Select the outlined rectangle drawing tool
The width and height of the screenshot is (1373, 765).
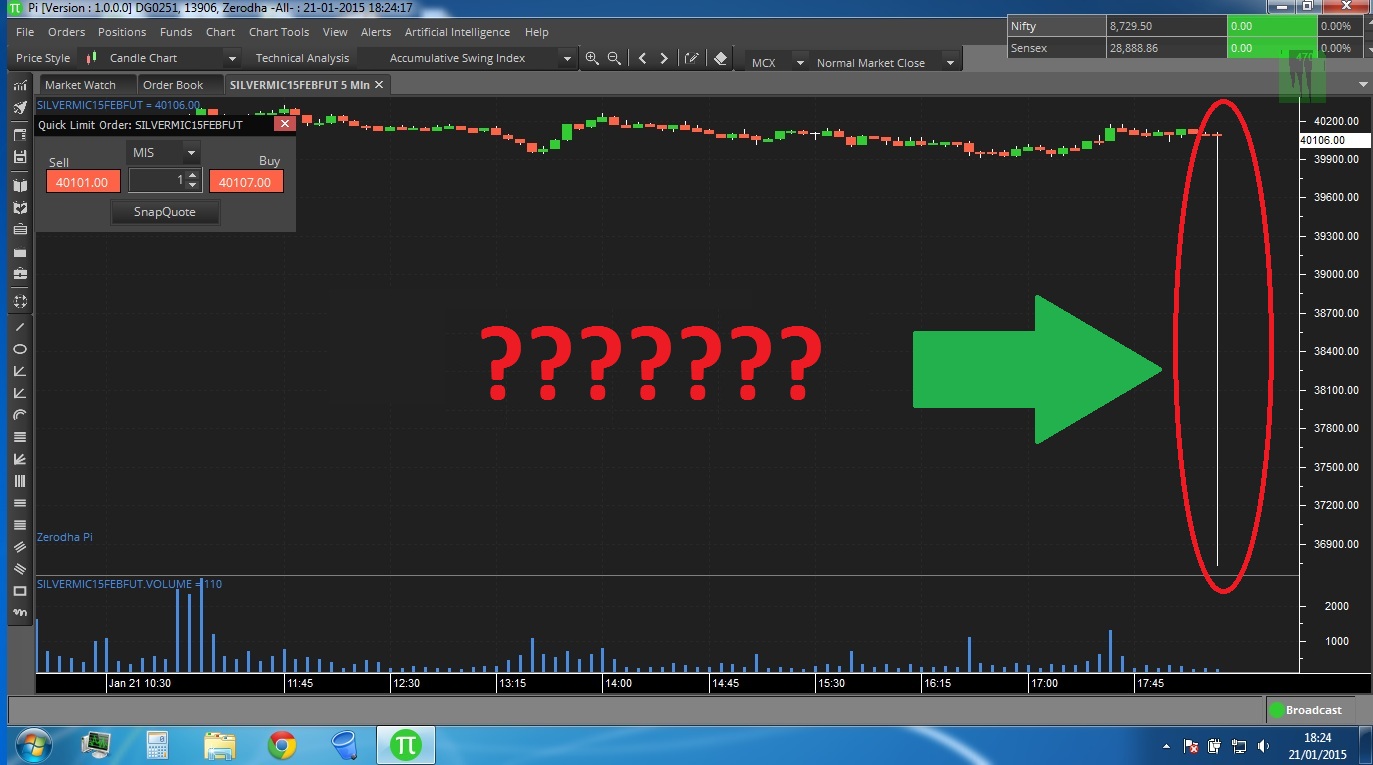tap(20, 591)
